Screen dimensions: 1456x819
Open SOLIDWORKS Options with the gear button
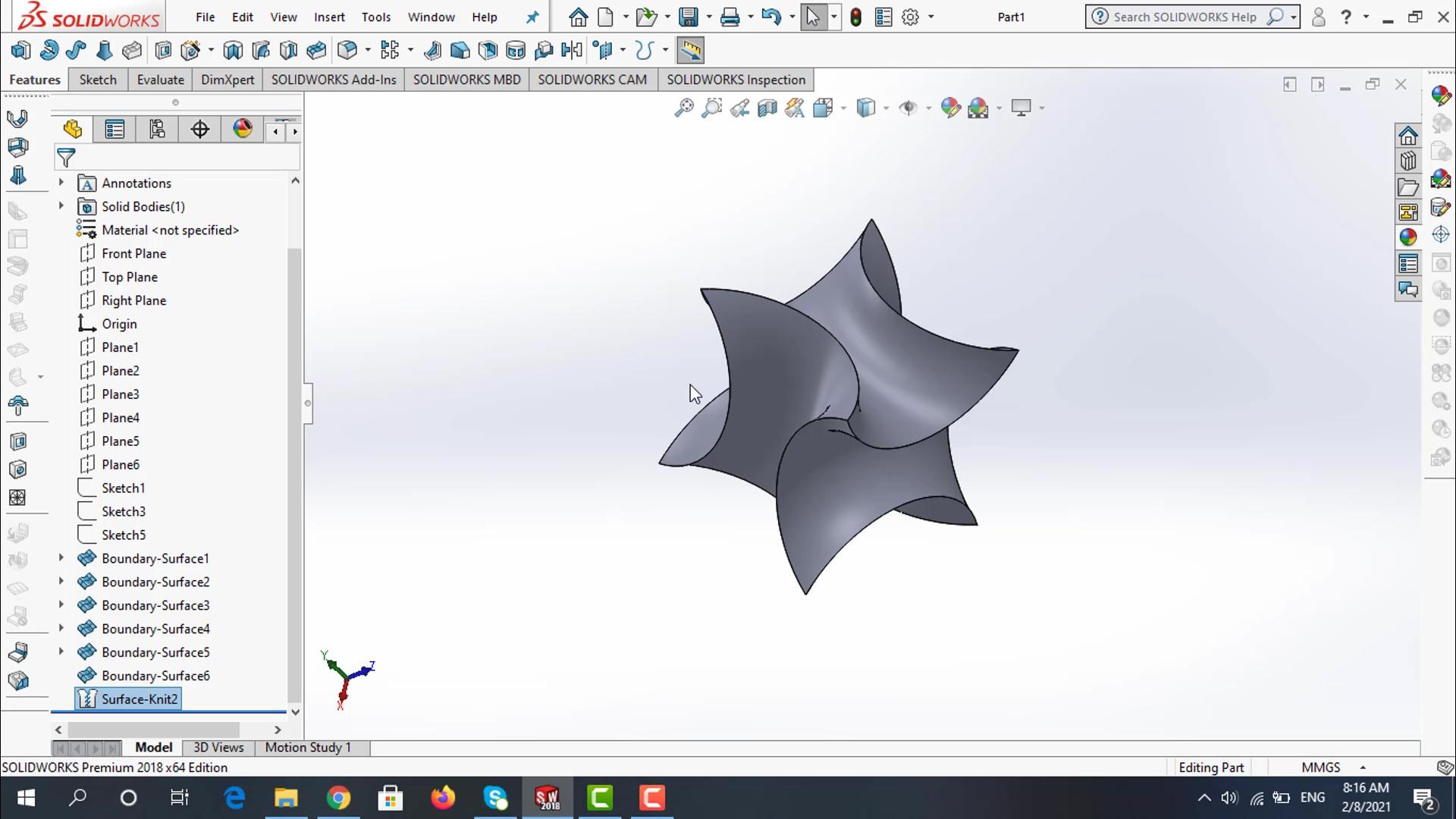911,16
